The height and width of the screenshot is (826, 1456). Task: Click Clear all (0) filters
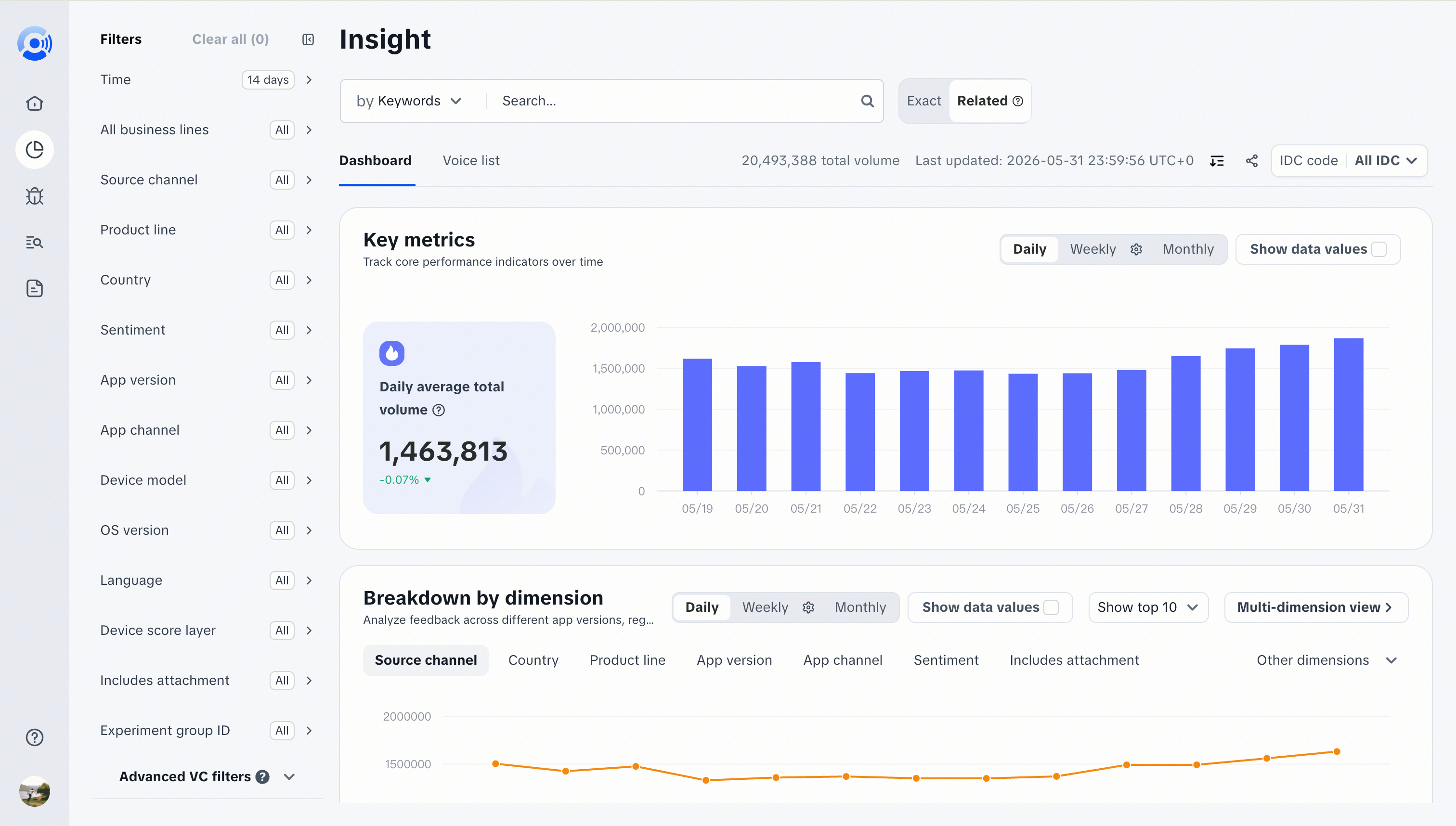pos(230,39)
